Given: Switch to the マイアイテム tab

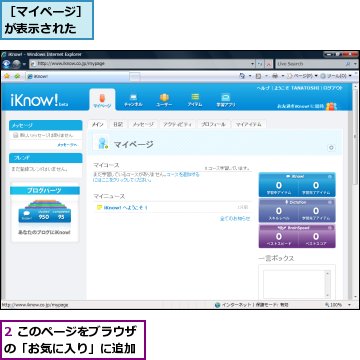Looking at the screenshot, I should 249,124.
